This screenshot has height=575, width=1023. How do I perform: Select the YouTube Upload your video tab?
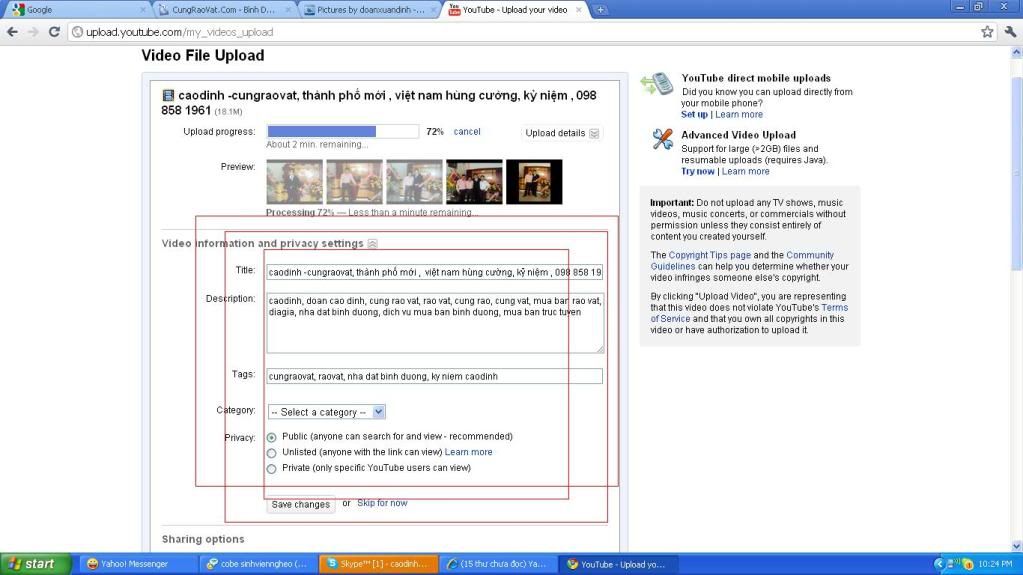click(x=515, y=10)
